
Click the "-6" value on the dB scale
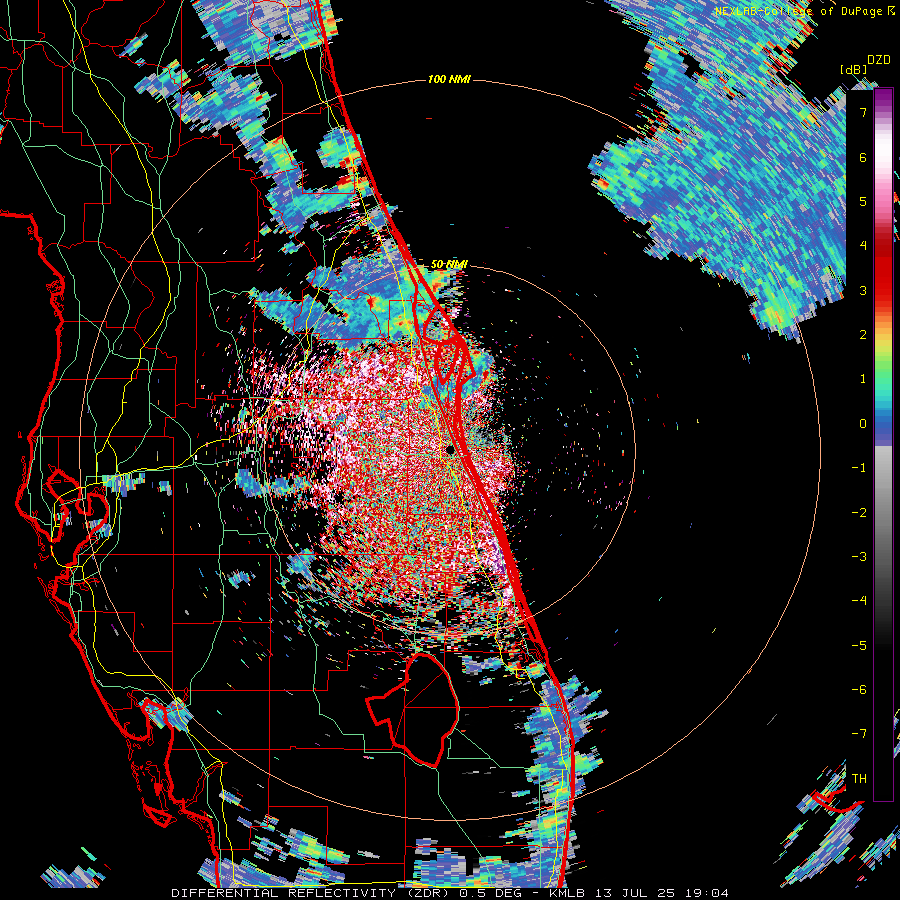[859, 690]
